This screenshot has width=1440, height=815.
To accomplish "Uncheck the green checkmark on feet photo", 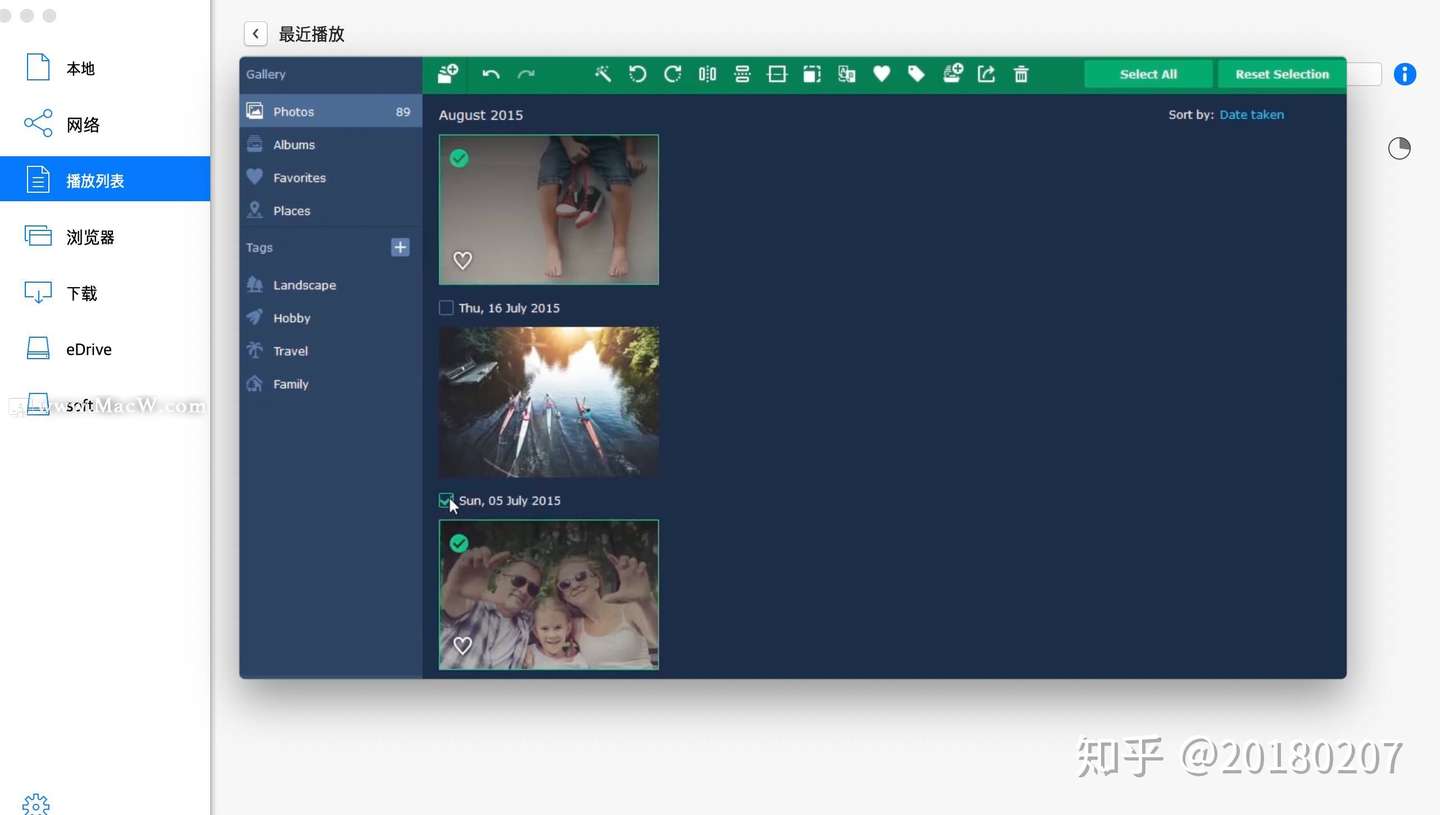I will click(x=459, y=158).
